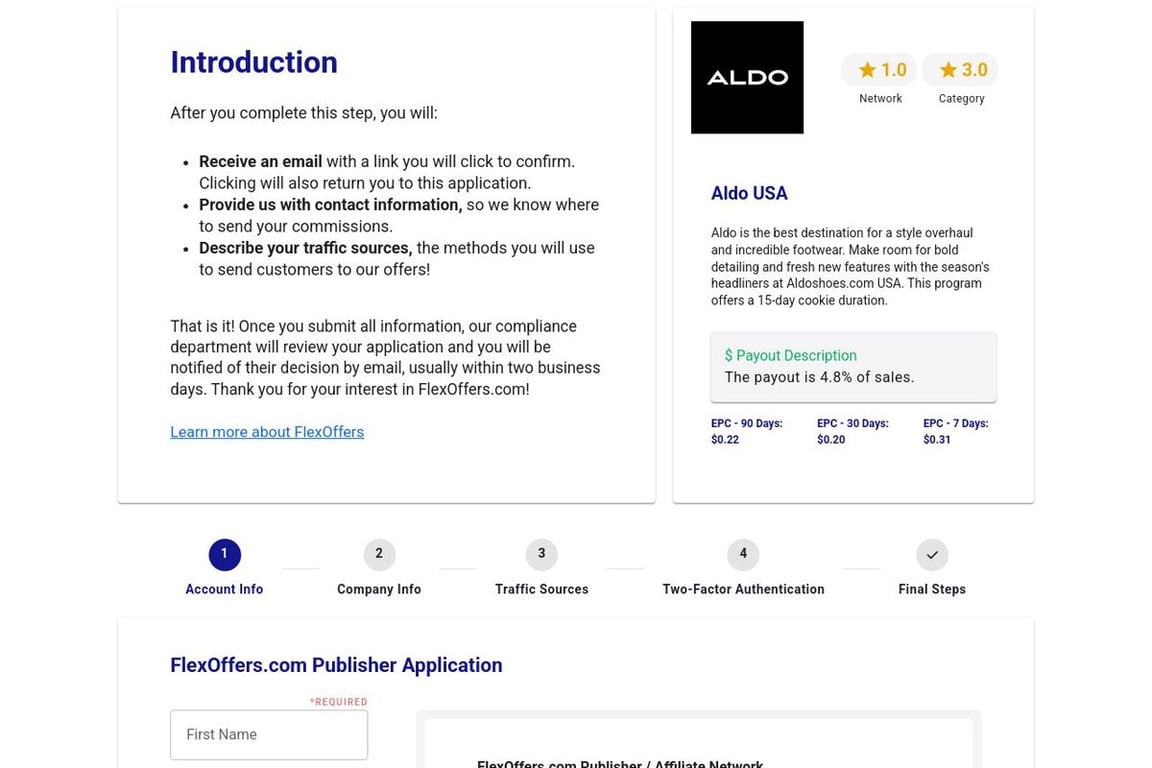Viewport: 1152px width, 768px height.
Task: Open the Learn more about FlexOffers link
Action: point(267,432)
